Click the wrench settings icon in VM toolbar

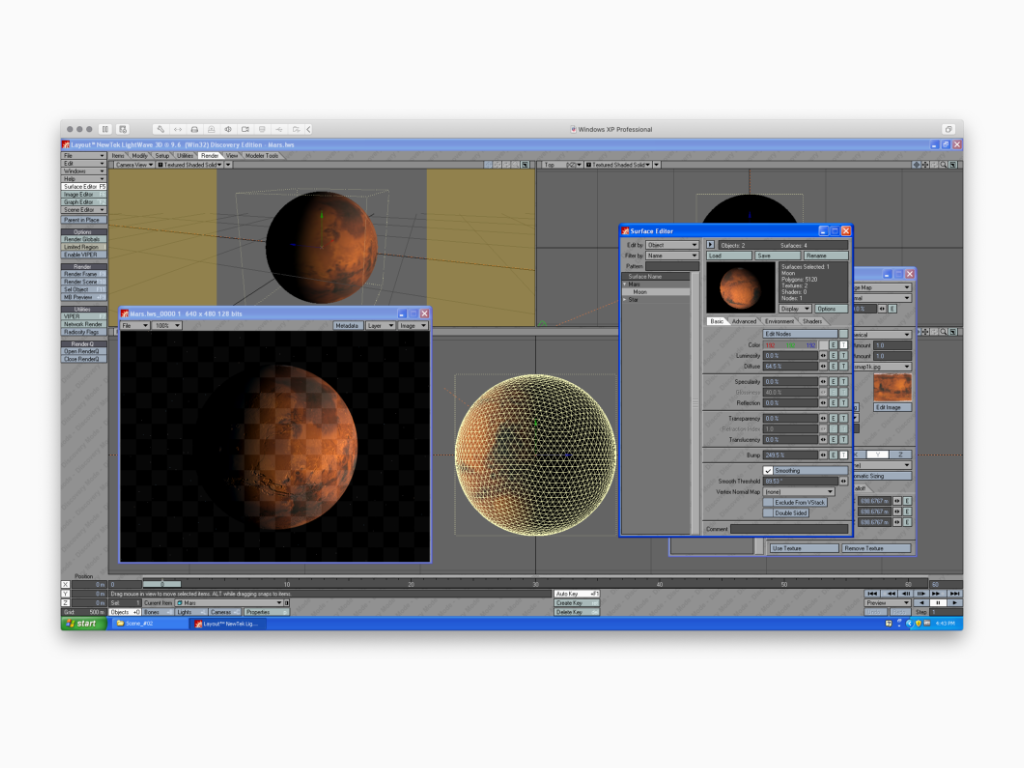161,129
